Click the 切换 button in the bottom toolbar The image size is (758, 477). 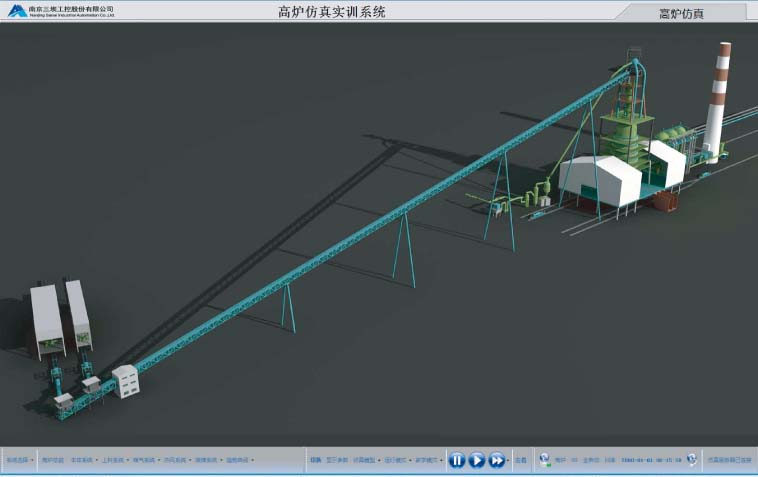315,460
